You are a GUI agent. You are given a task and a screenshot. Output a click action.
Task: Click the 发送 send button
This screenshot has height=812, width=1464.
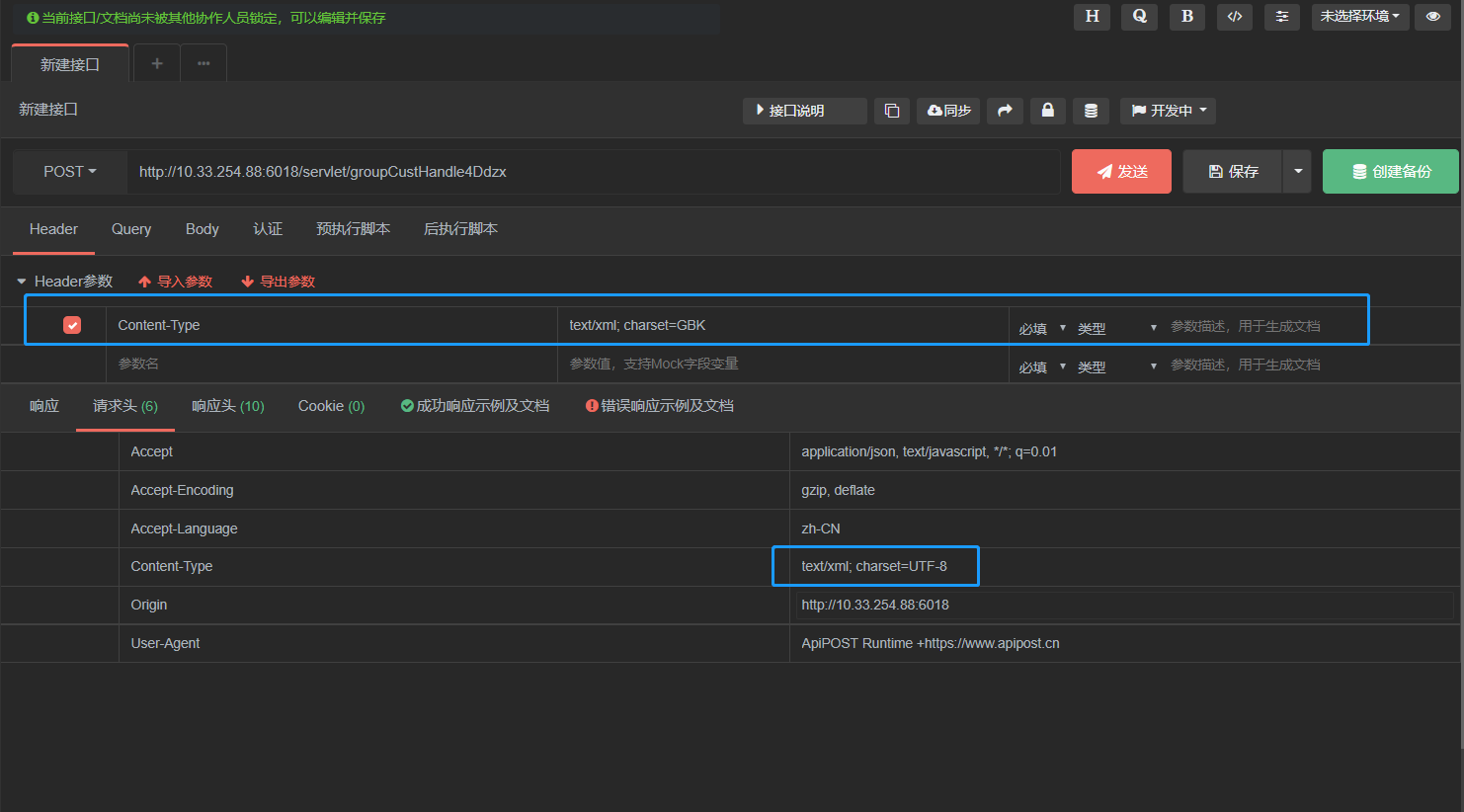coord(1121,172)
